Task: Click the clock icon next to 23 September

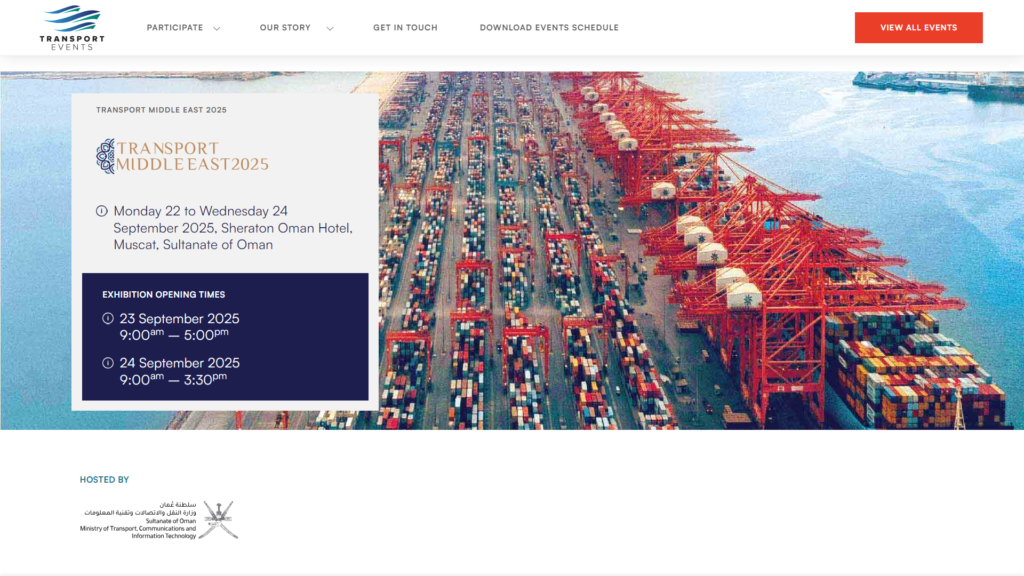Action: [x=108, y=319]
